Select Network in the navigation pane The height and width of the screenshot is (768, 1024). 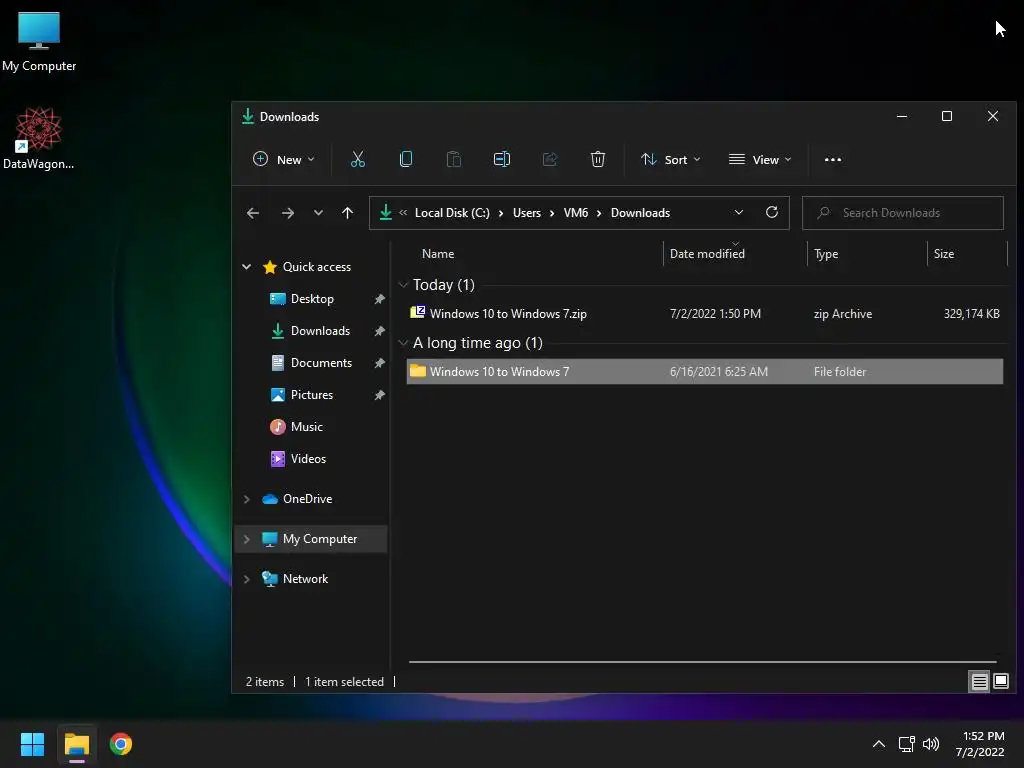coord(305,579)
